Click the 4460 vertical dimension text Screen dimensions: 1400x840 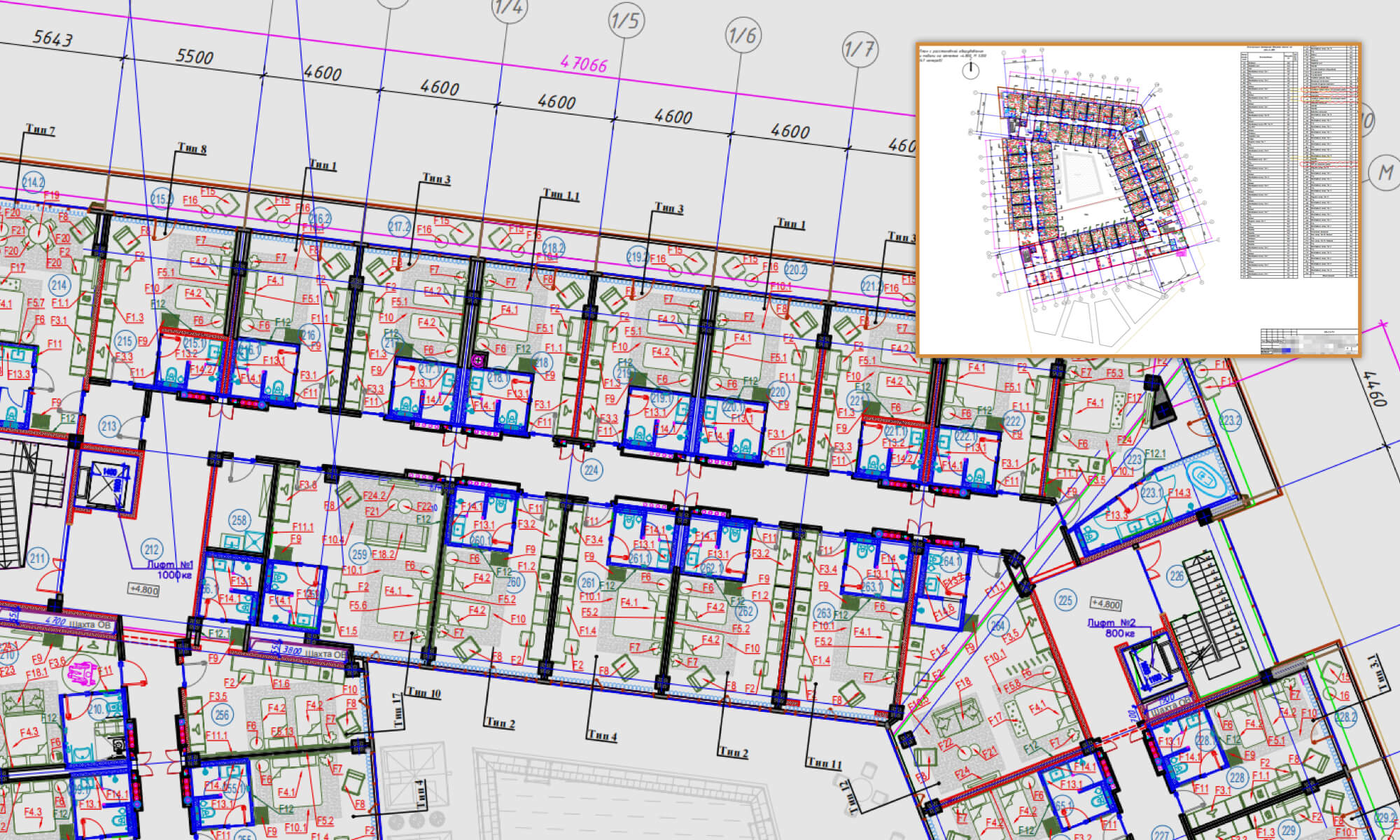1375,389
